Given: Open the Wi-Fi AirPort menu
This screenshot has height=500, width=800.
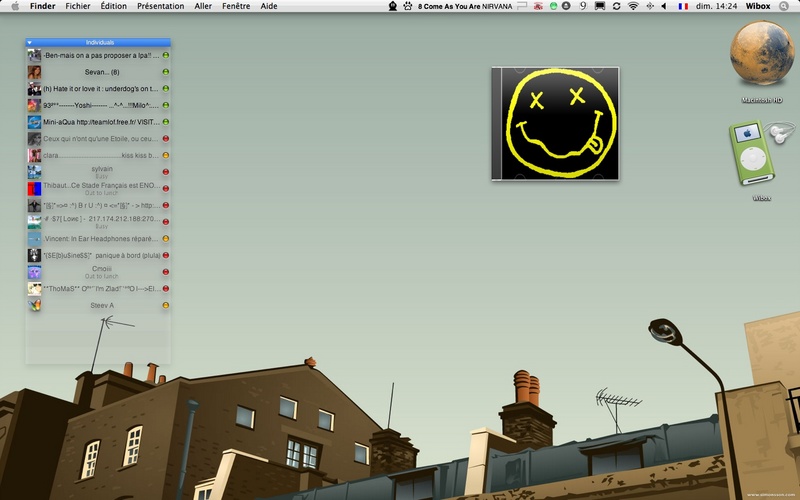Looking at the screenshot, I should tap(633, 6).
